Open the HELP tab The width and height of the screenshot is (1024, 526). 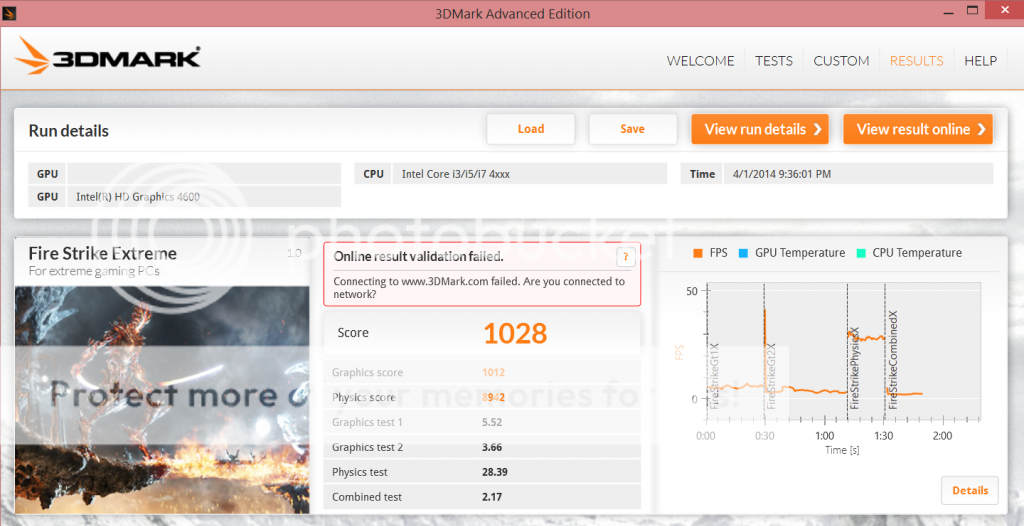pos(980,61)
